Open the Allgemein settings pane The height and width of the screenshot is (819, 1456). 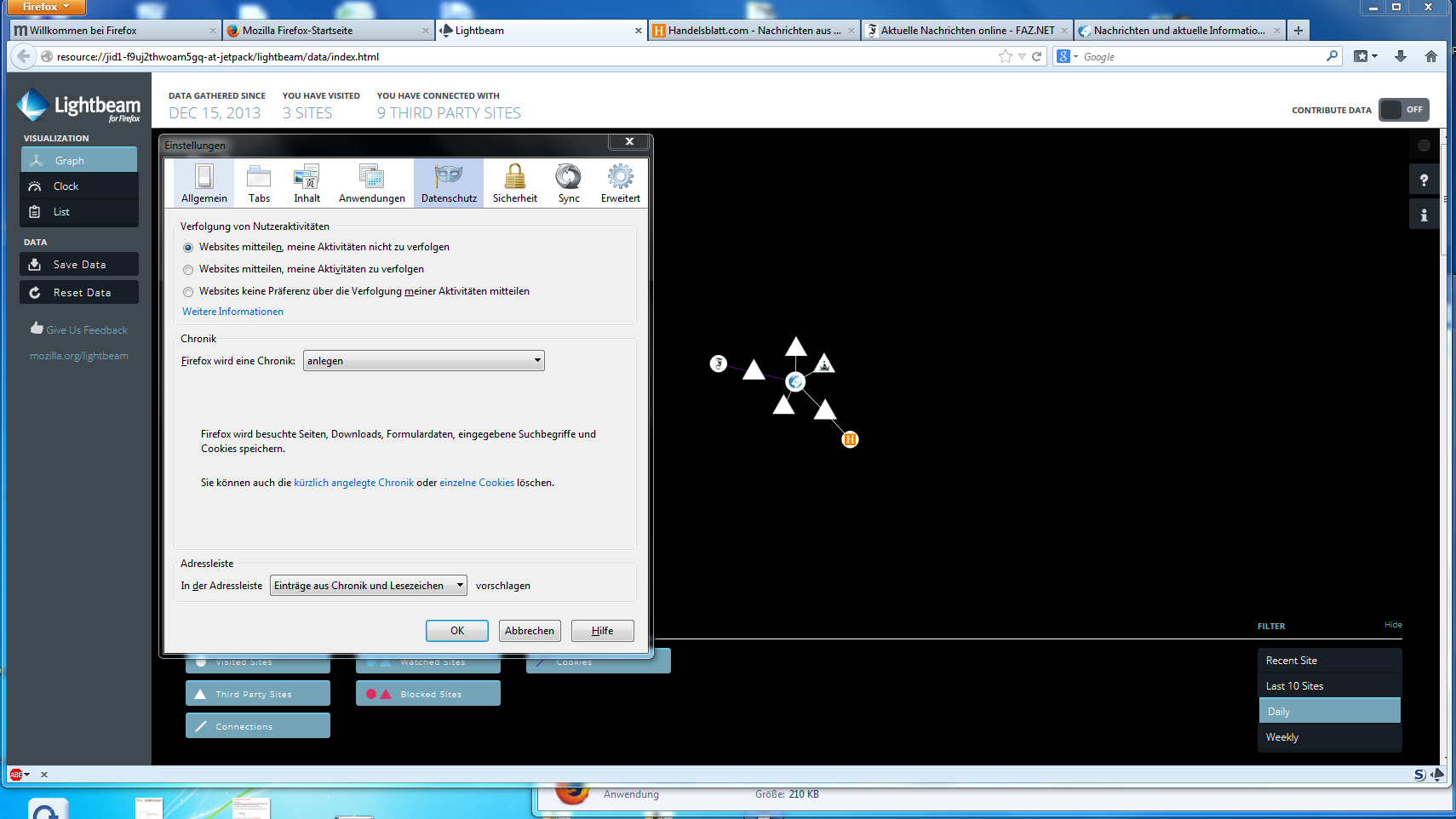pos(204,183)
